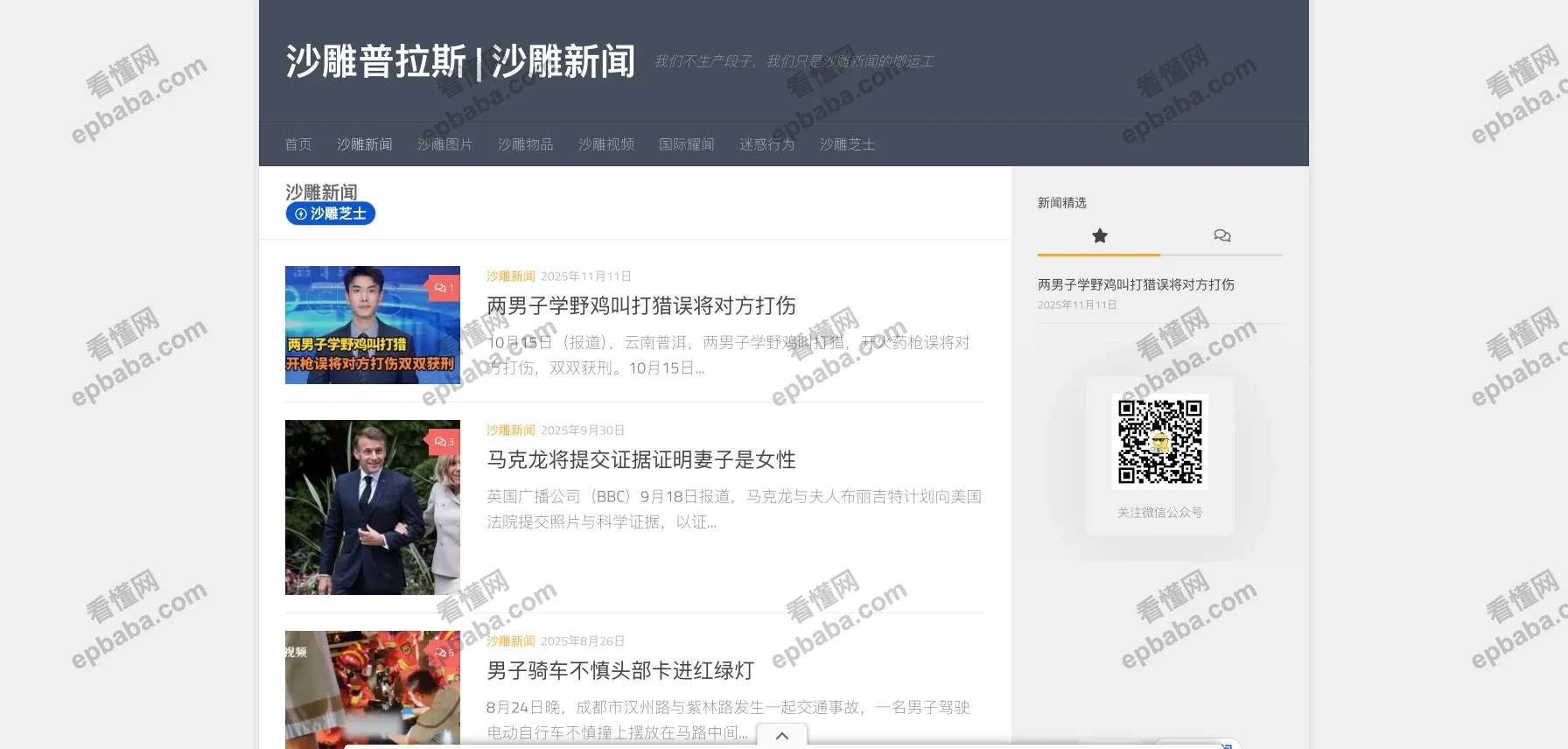Viewport: 1568px width, 749px height.
Task: Open the article 男子骑车不慎头部卡进红绿灯
Action: (x=620, y=670)
